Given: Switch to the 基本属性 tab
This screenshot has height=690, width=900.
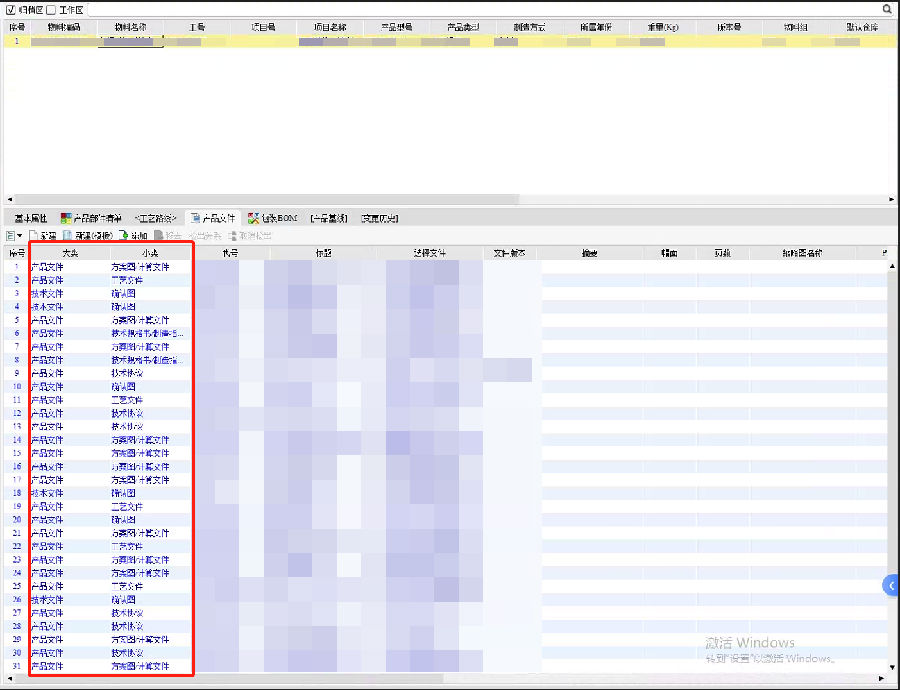Looking at the screenshot, I should (x=30, y=217).
